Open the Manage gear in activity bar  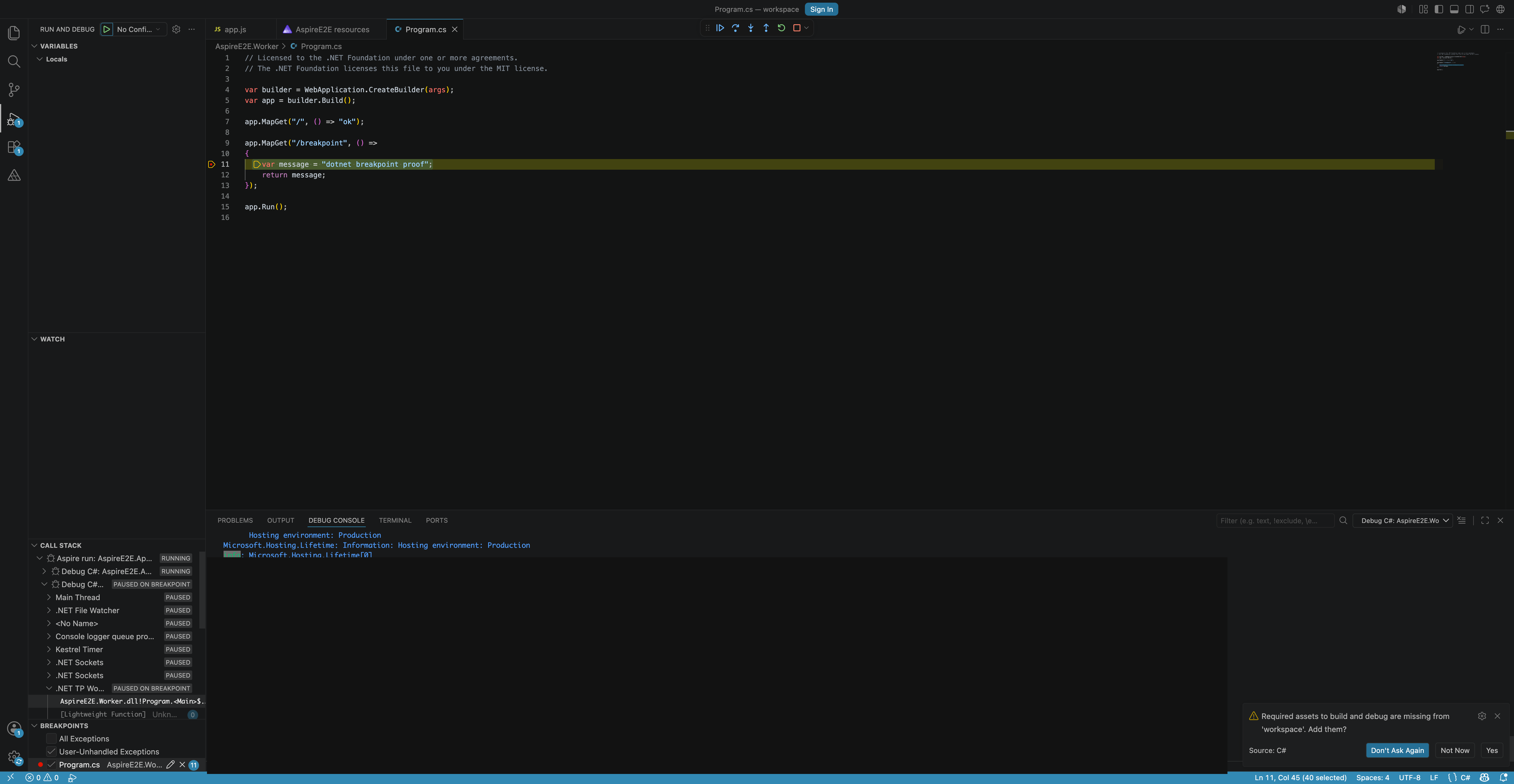[x=14, y=757]
